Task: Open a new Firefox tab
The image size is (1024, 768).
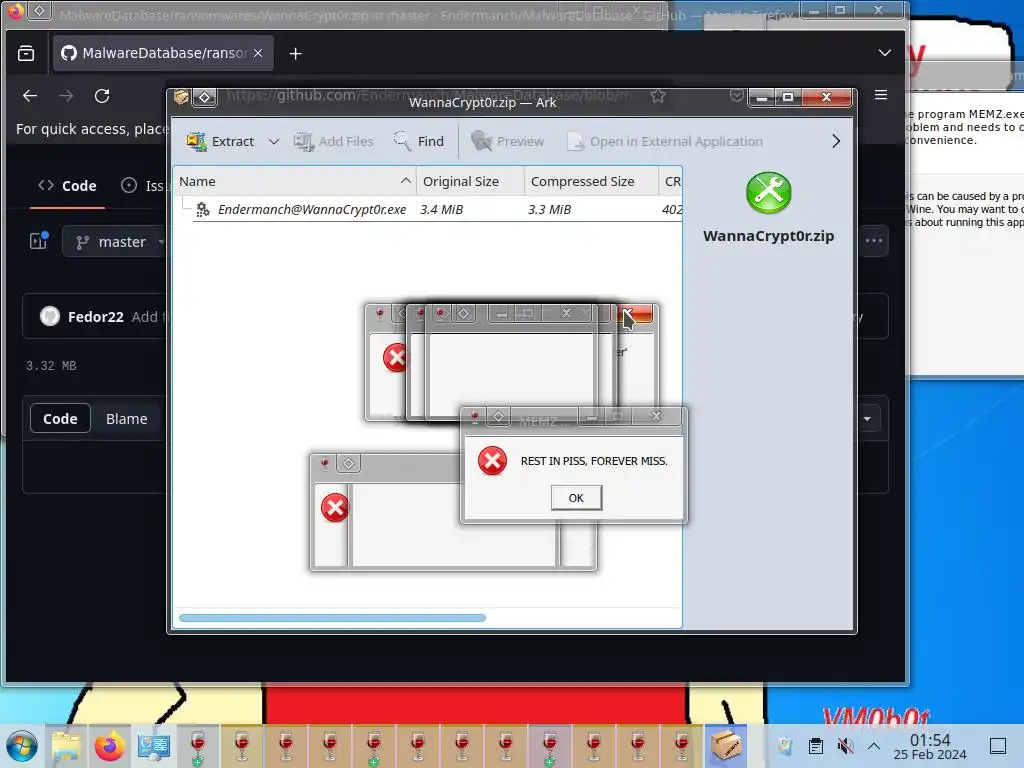Action: (x=295, y=54)
